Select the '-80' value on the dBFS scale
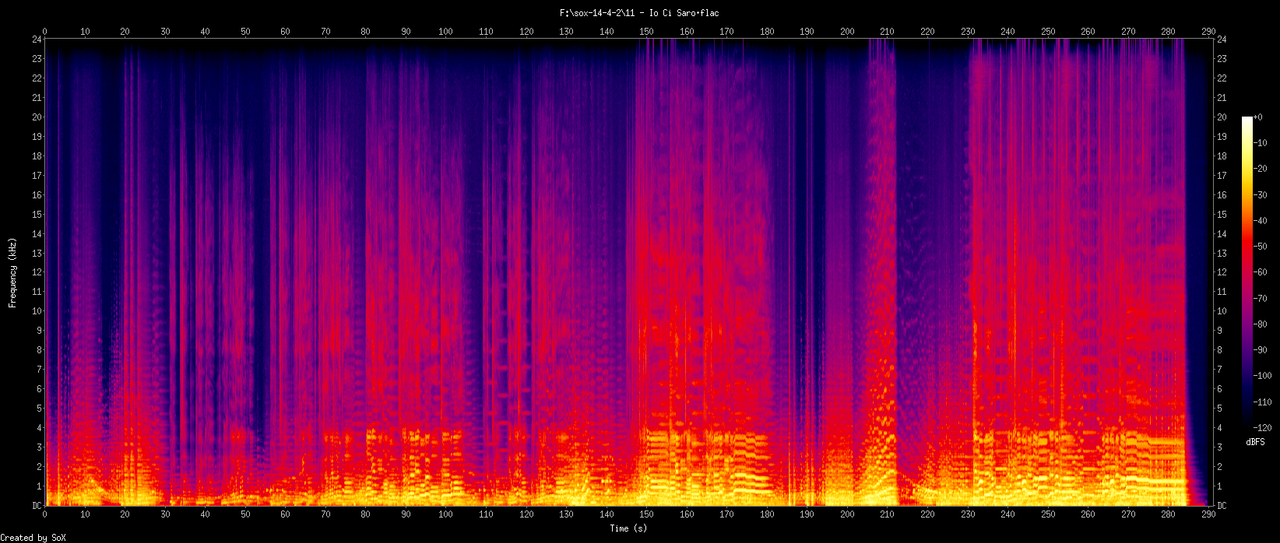 [1261, 324]
